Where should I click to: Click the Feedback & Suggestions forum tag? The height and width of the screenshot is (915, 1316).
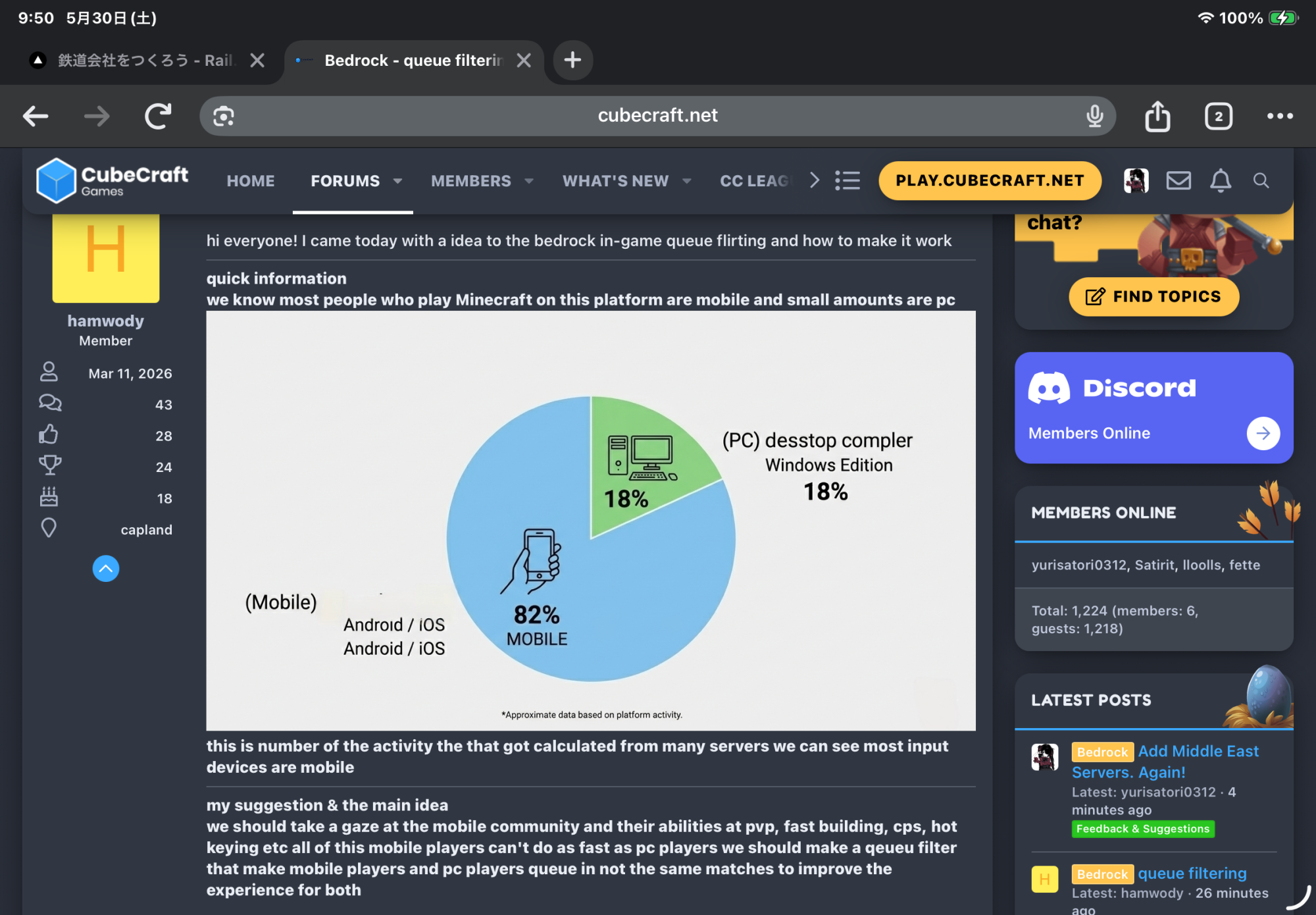pyautogui.click(x=1143, y=829)
